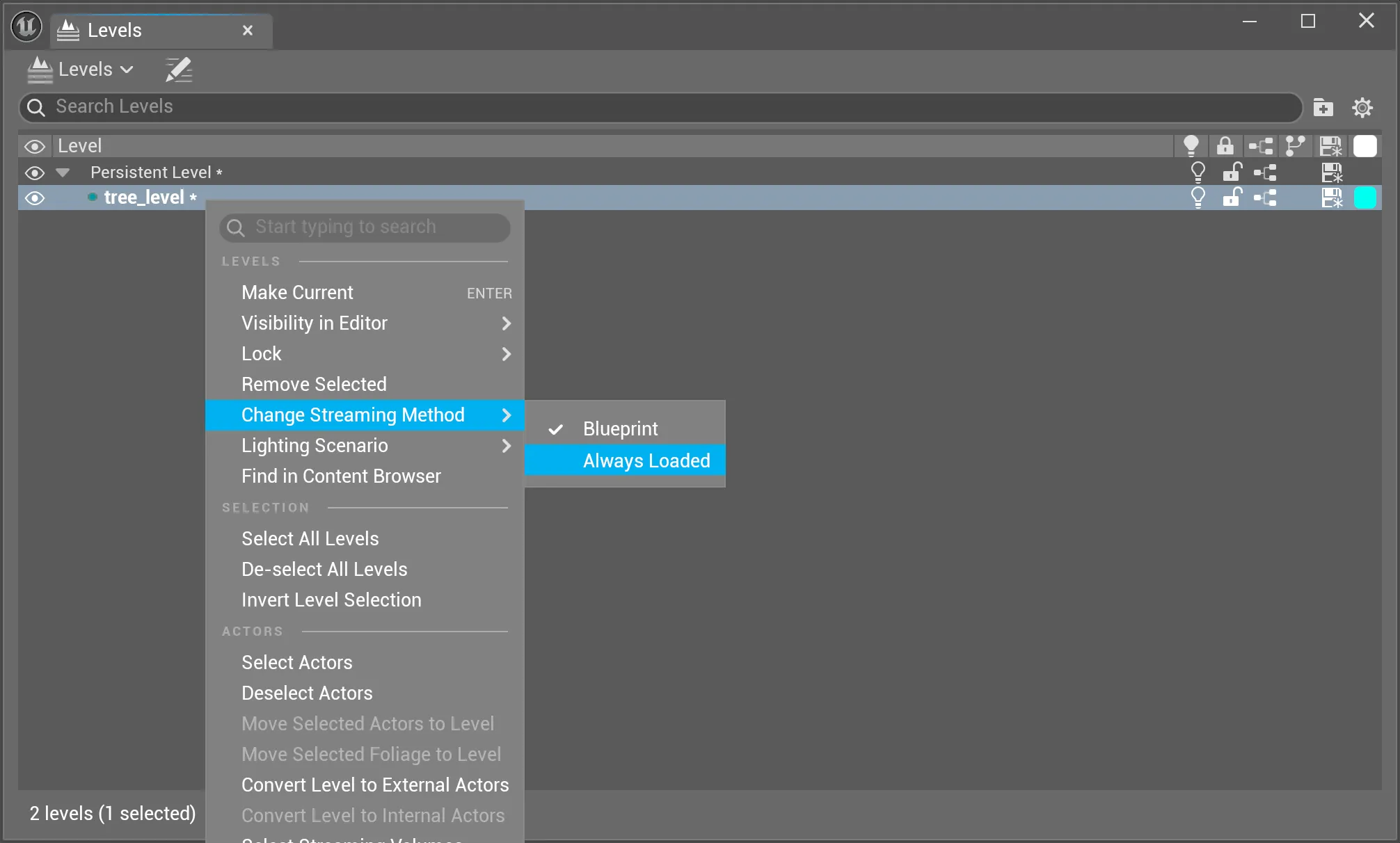The height and width of the screenshot is (843, 1400).
Task: Click the tree_level lighting scenario bulb icon
Action: [1198, 198]
